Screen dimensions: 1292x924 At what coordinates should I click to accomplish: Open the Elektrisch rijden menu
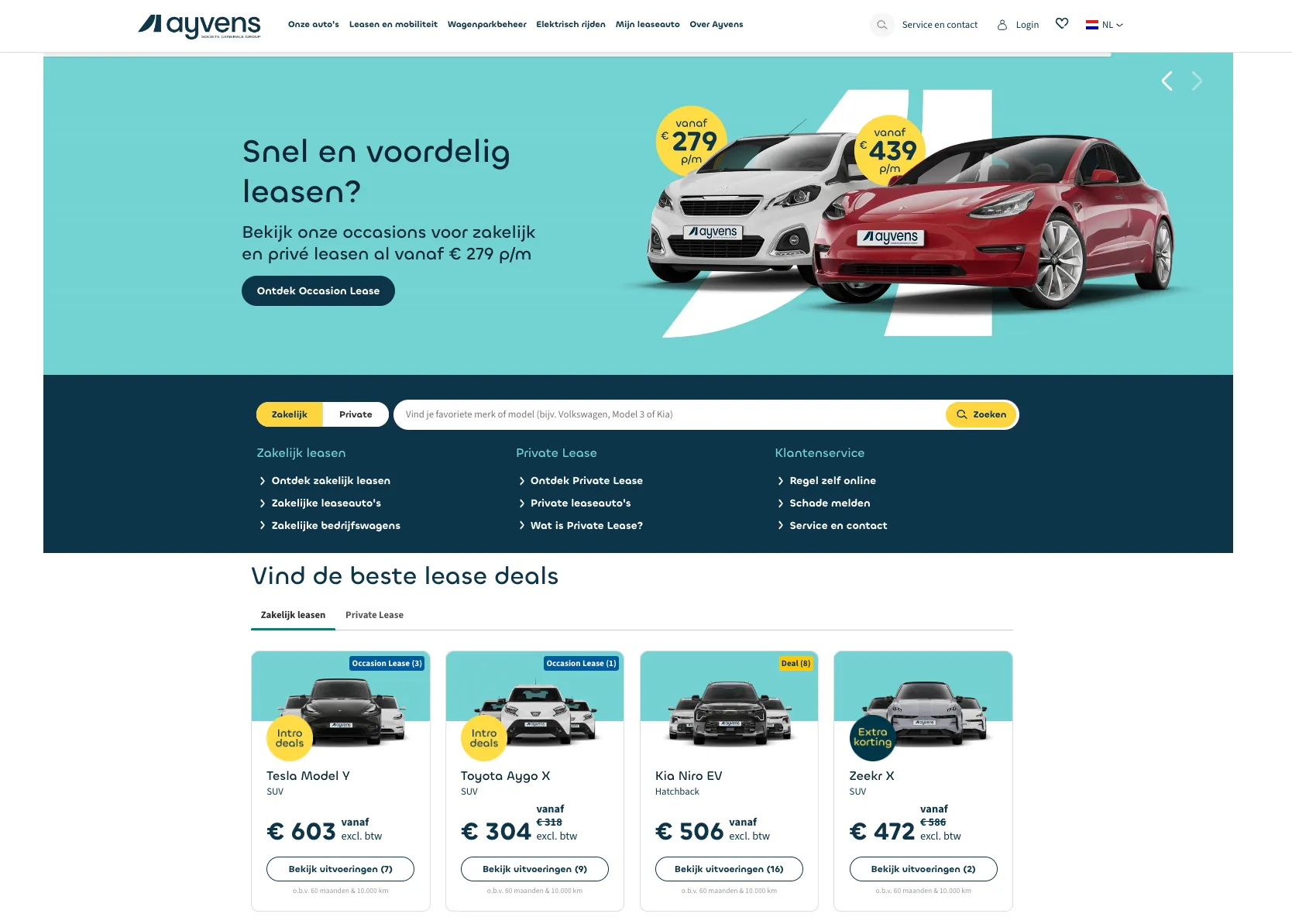571,25
